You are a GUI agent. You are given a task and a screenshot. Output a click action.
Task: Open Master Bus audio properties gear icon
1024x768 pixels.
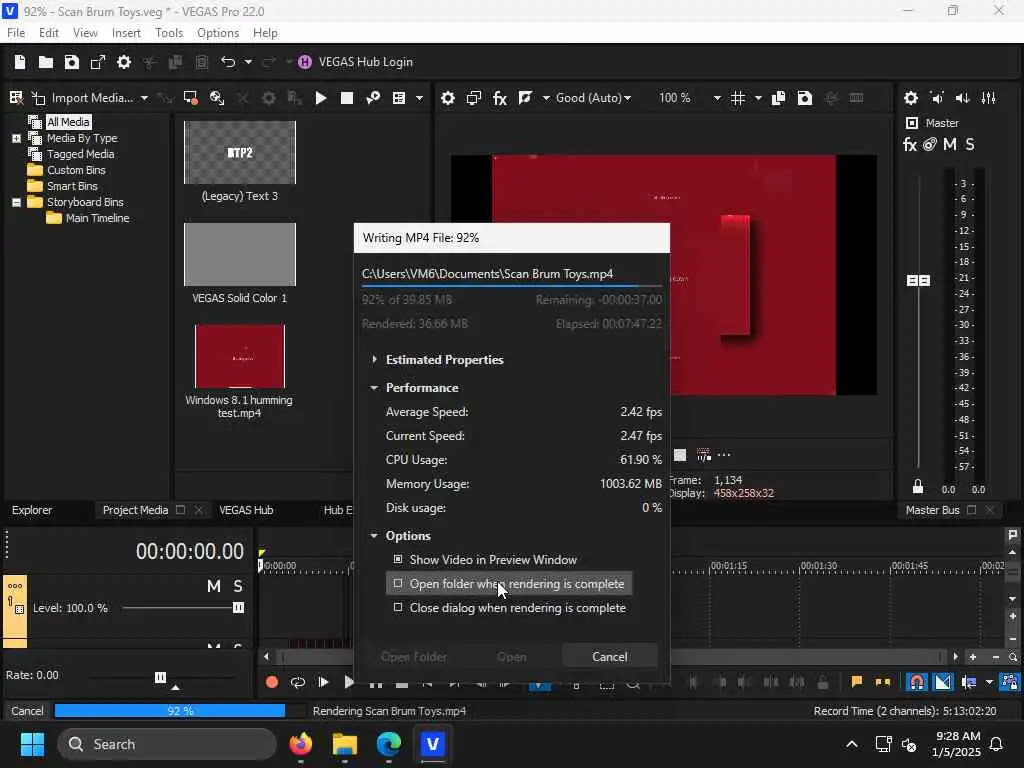point(911,98)
